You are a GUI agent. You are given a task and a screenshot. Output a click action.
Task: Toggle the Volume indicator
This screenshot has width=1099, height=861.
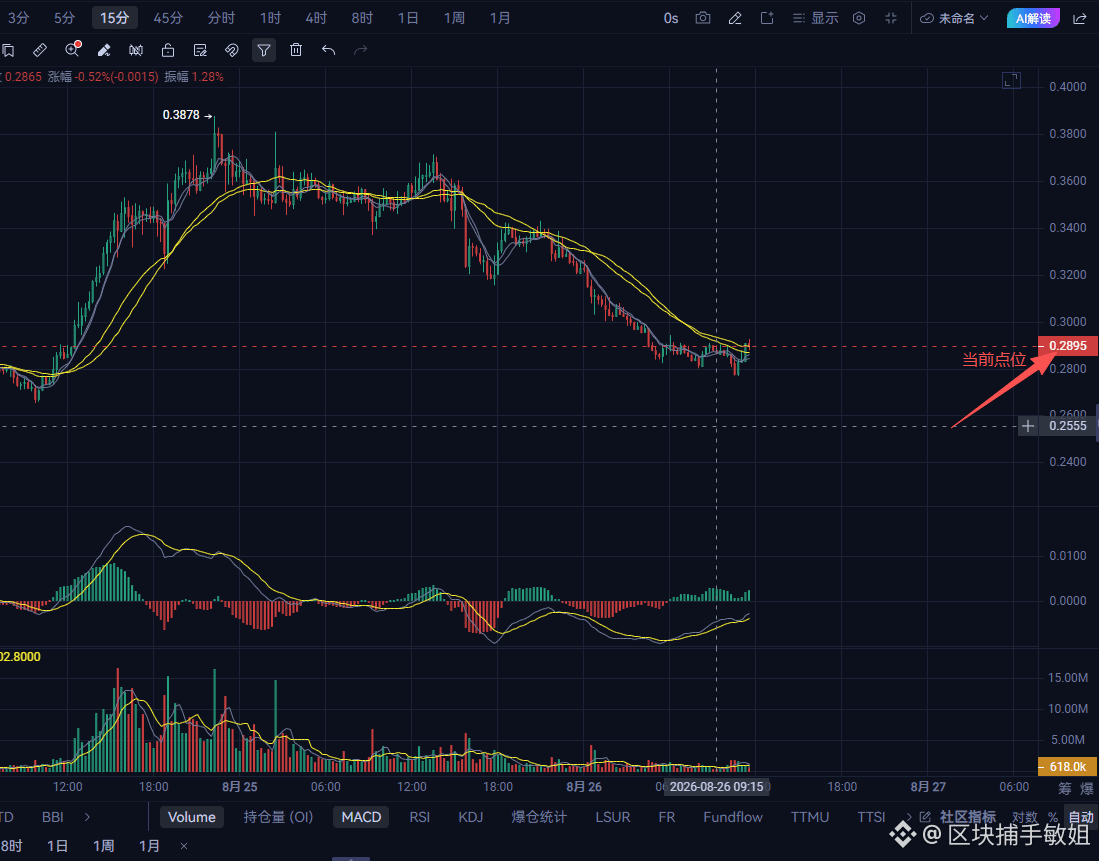(191, 818)
